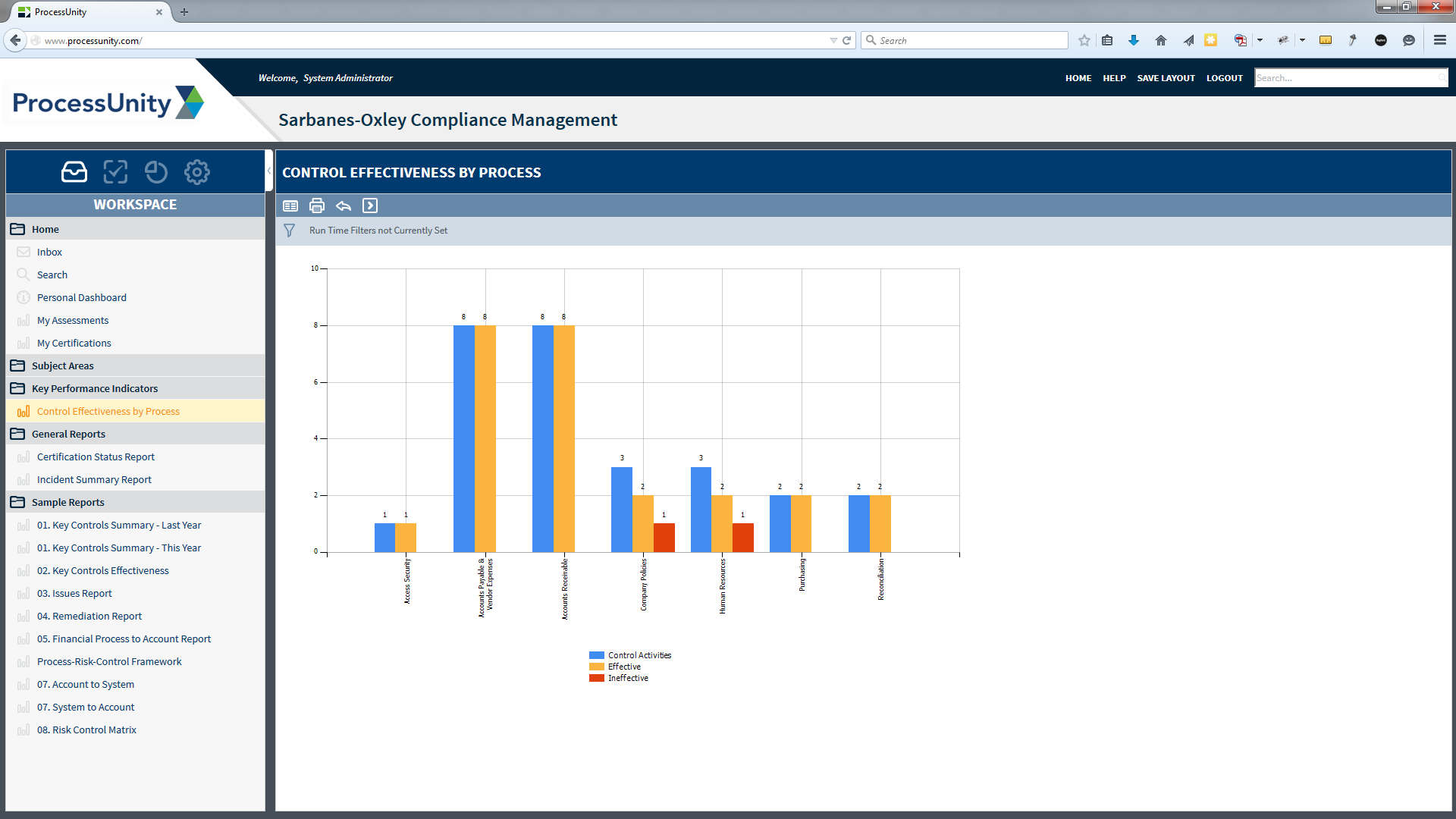Click the paper plane send icon in browser toolbar
The width and height of the screenshot is (1456, 819).
pyautogui.click(x=1188, y=40)
